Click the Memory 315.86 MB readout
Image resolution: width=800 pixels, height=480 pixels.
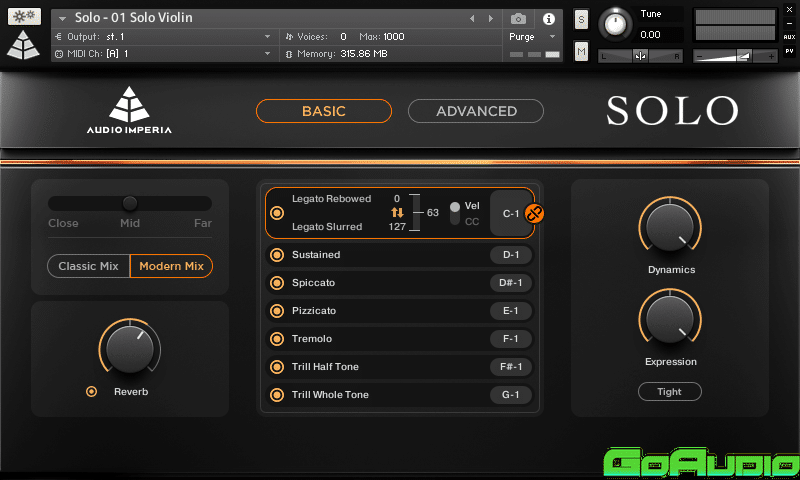pos(364,54)
